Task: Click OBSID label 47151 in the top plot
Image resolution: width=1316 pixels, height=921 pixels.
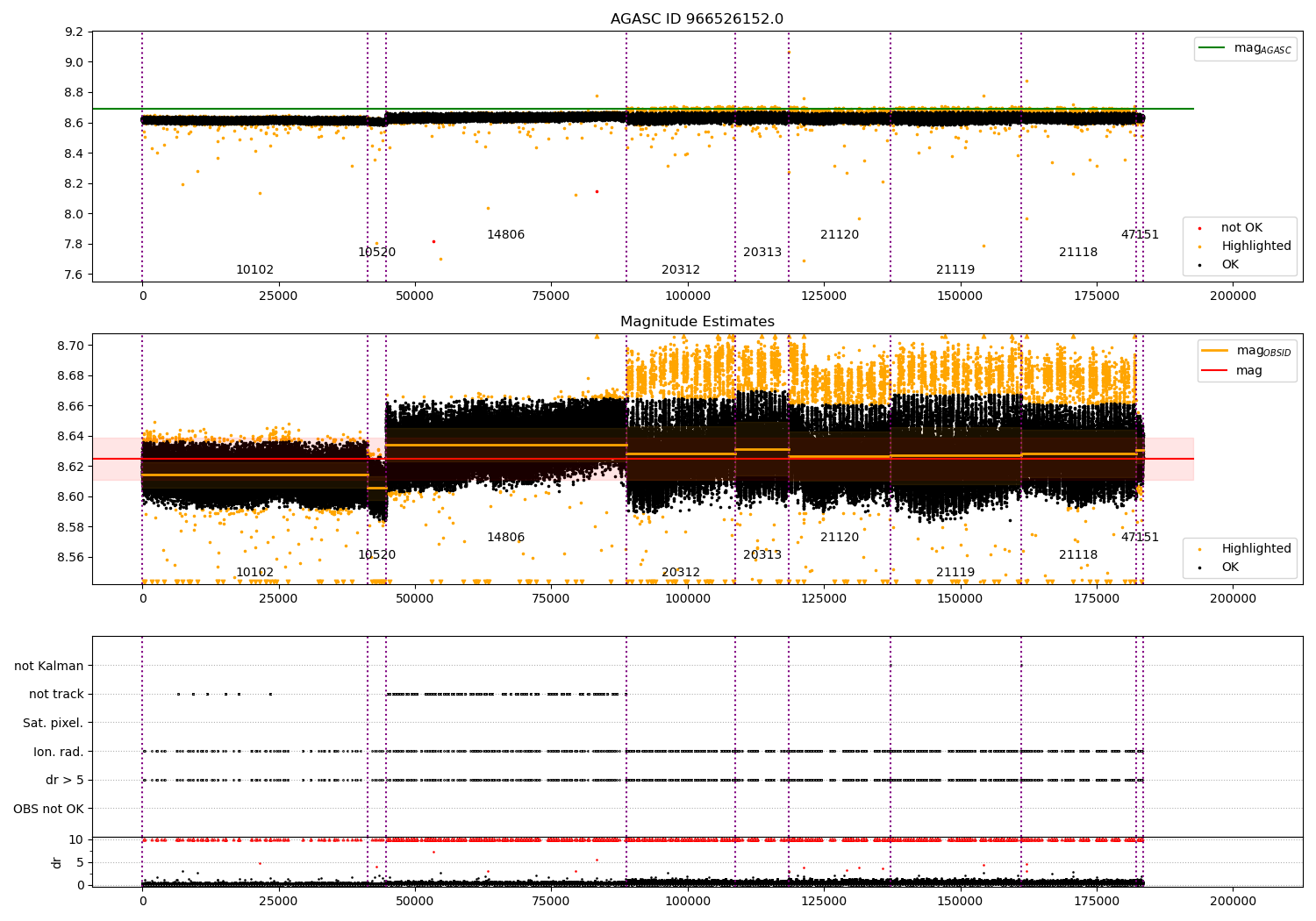Action: tap(1140, 235)
